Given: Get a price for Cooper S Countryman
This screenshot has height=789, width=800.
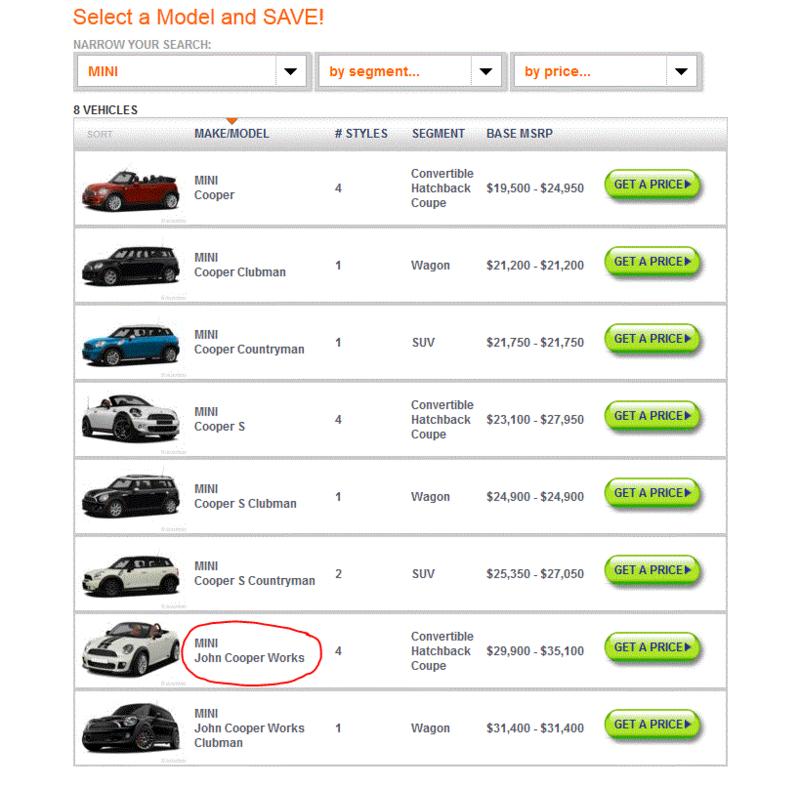Looking at the screenshot, I should click(x=652, y=571).
